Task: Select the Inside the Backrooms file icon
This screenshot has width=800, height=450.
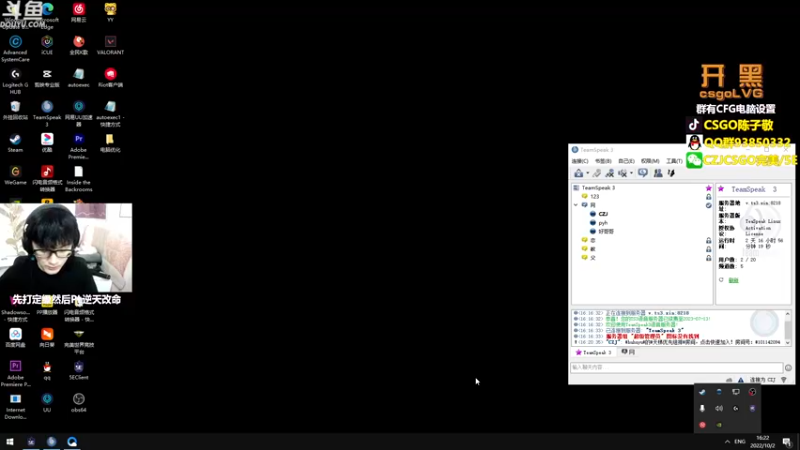Action: pyautogui.click(x=79, y=179)
